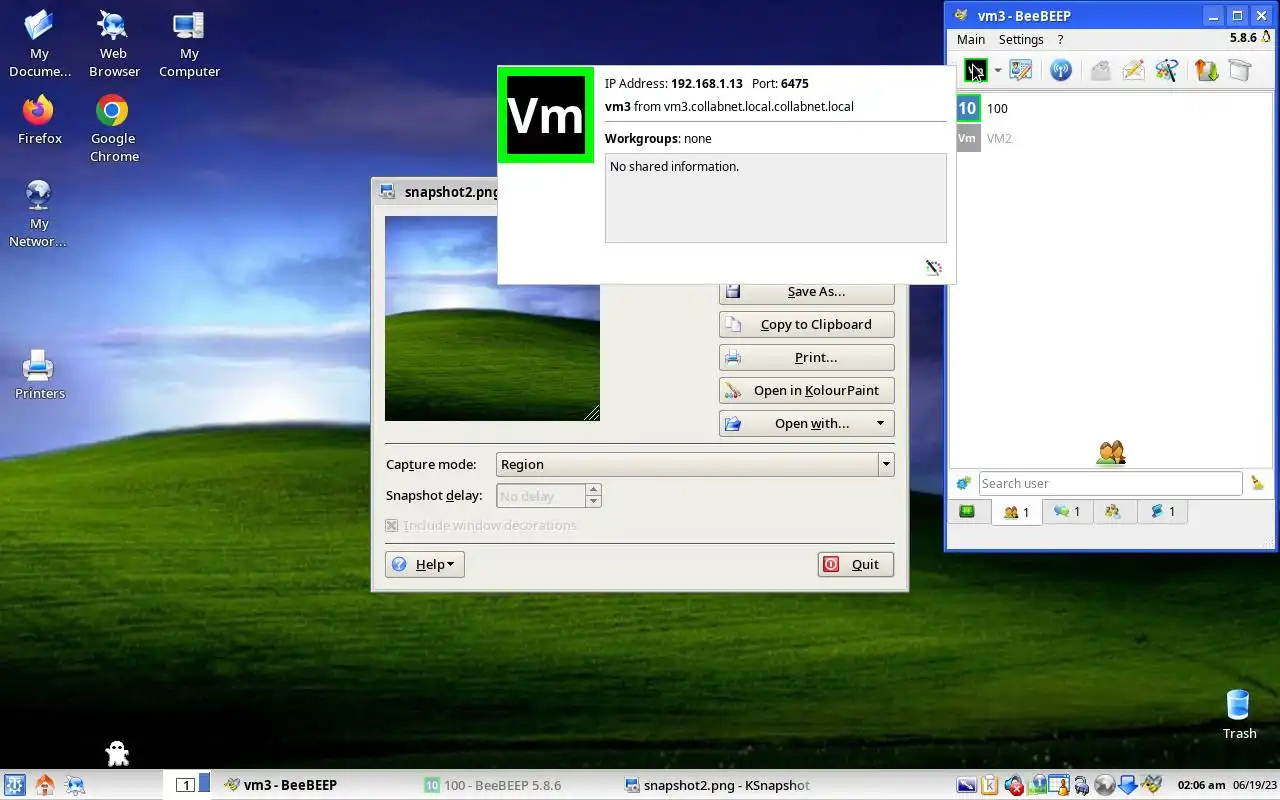Click the home folder icon on taskbar

[x=45, y=785]
